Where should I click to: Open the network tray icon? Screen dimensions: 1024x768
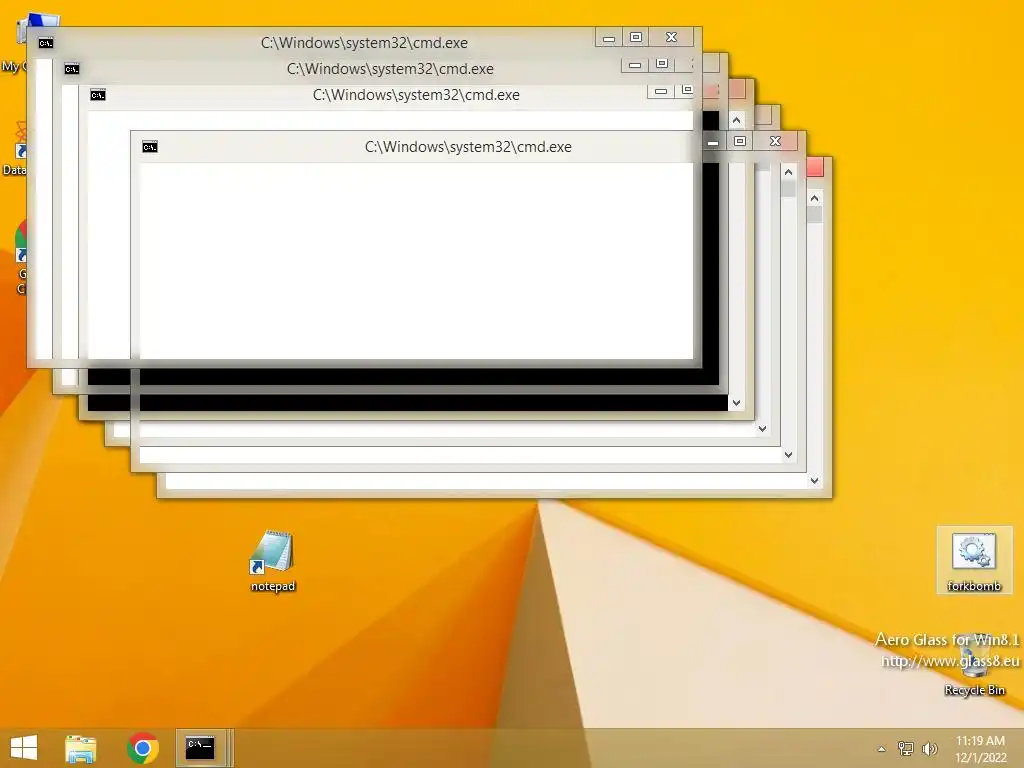pos(906,749)
